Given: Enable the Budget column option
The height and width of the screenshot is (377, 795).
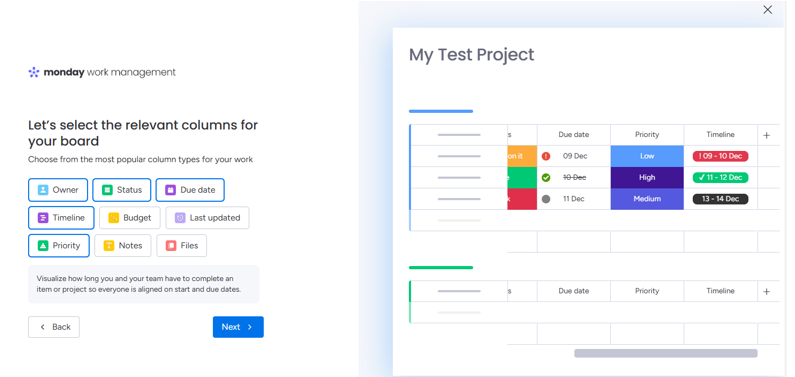Looking at the screenshot, I should point(130,218).
